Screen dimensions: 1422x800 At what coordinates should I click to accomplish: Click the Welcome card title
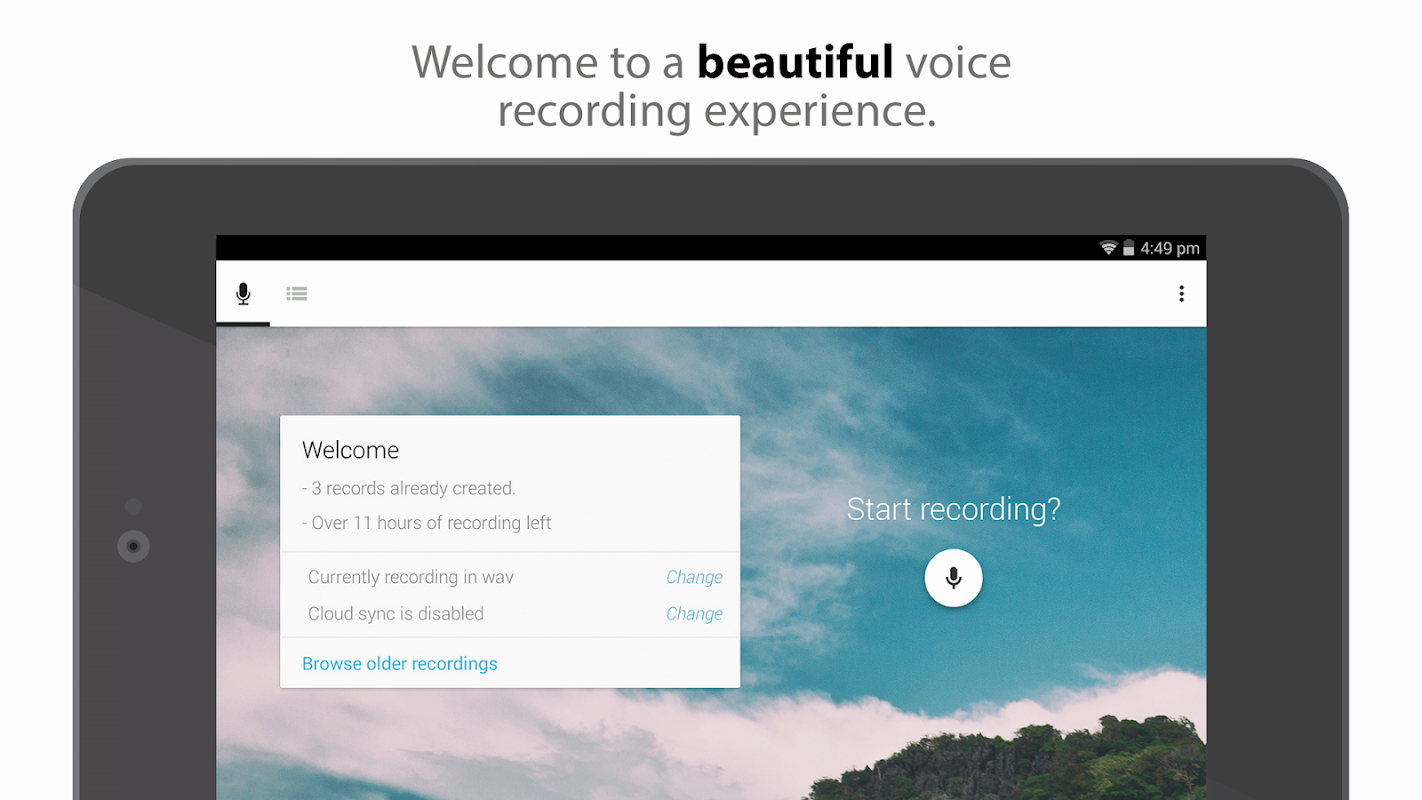(x=351, y=450)
